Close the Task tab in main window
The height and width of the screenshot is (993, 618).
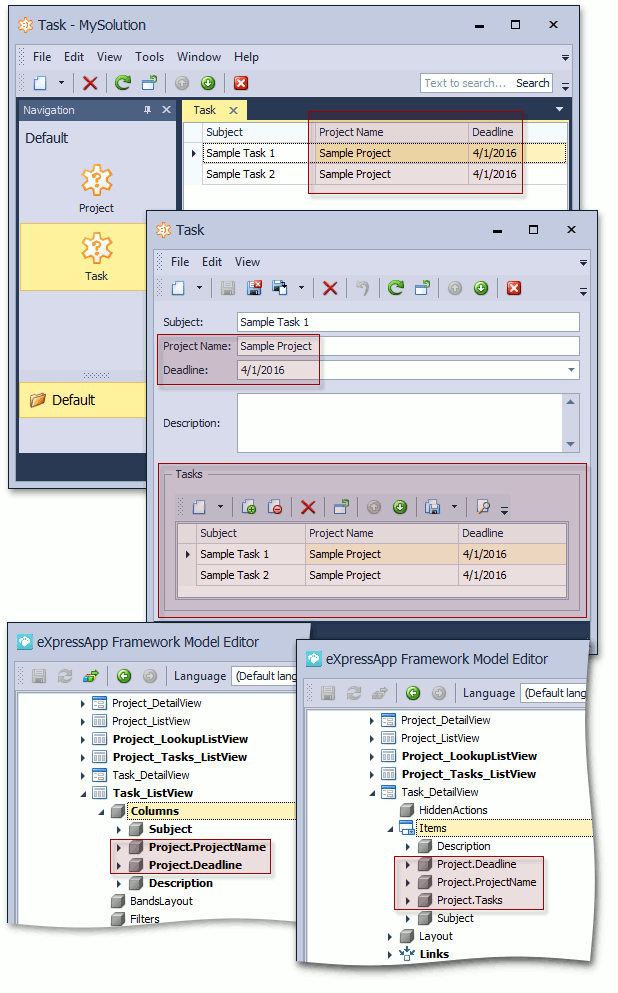(x=234, y=110)
